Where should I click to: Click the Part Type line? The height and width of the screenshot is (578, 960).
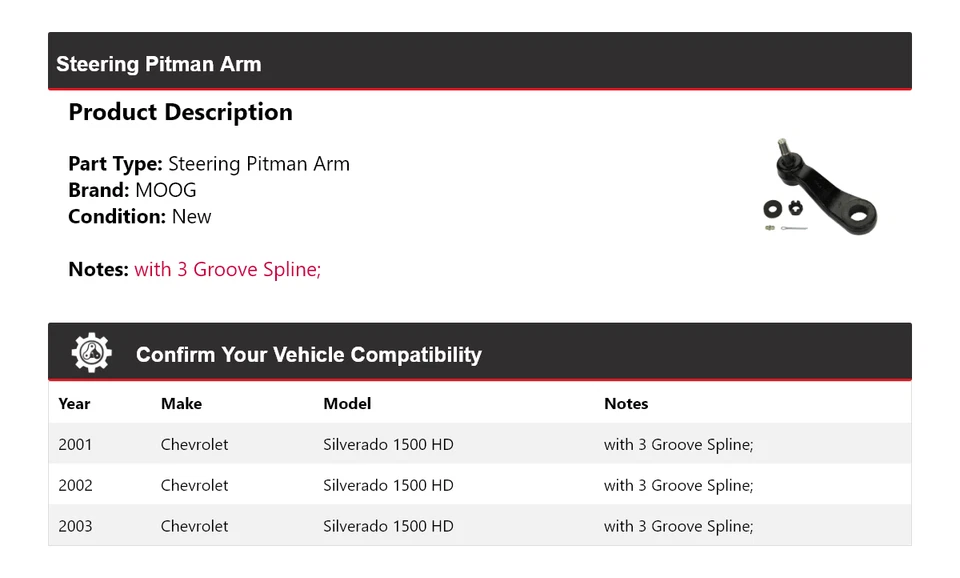(x=209, y=164)
